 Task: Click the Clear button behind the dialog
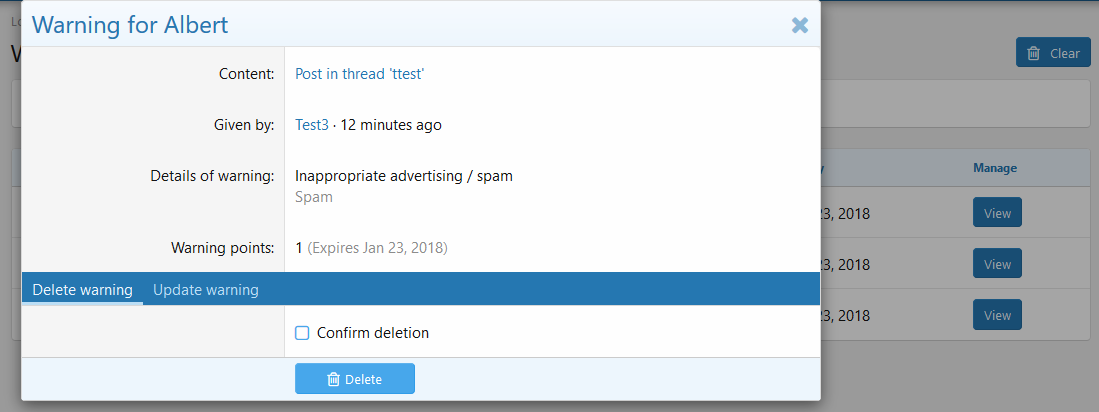click(1053, 53)
